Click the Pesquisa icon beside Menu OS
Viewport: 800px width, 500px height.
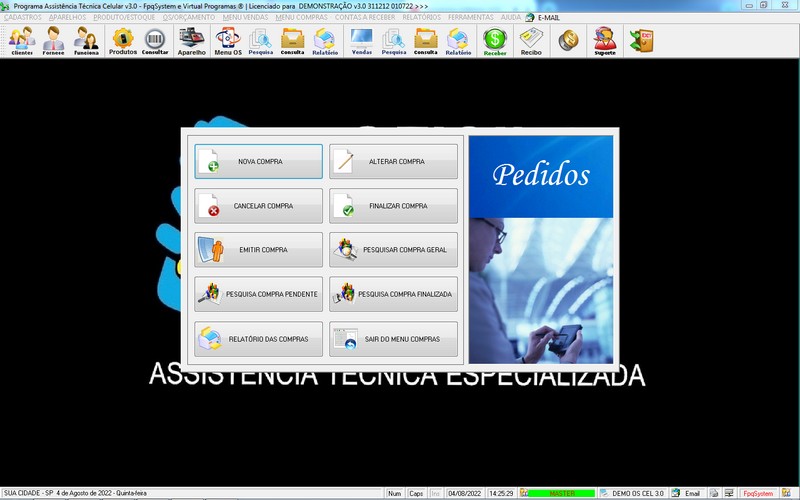pyautogui.click(x=261, y=41)
